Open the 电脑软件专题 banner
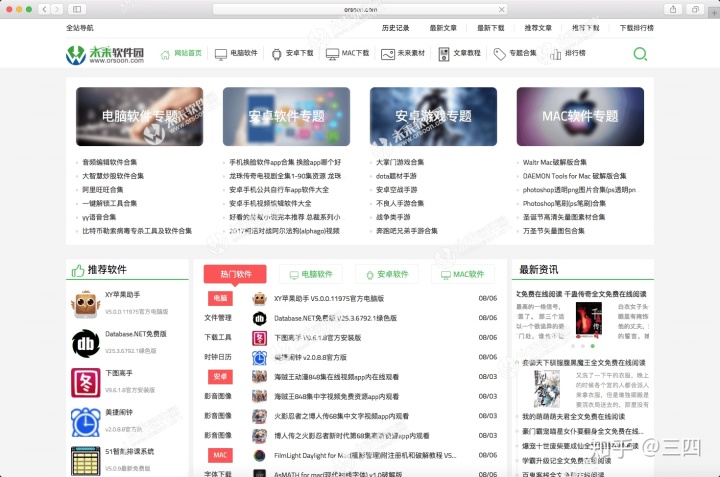The image size is (720, 477). point(140,117)
